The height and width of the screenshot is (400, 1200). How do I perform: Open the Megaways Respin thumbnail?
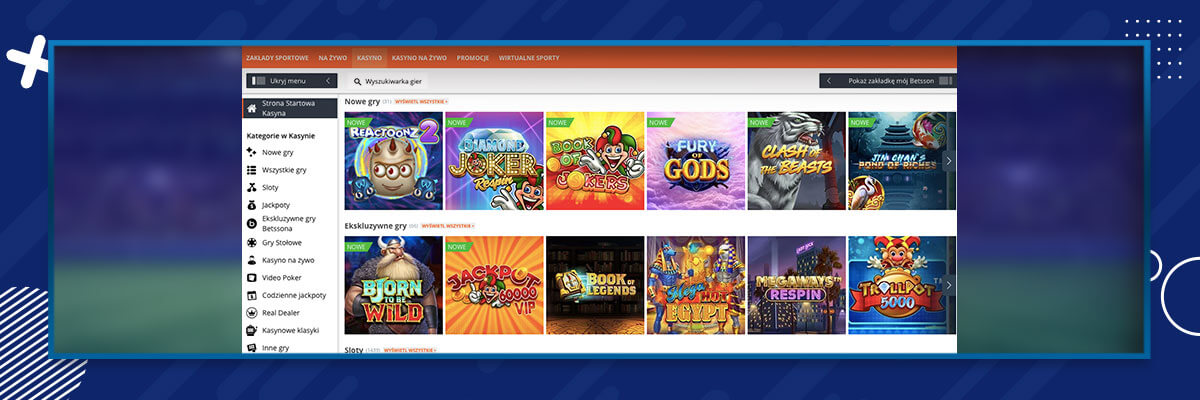pos(797,285)
